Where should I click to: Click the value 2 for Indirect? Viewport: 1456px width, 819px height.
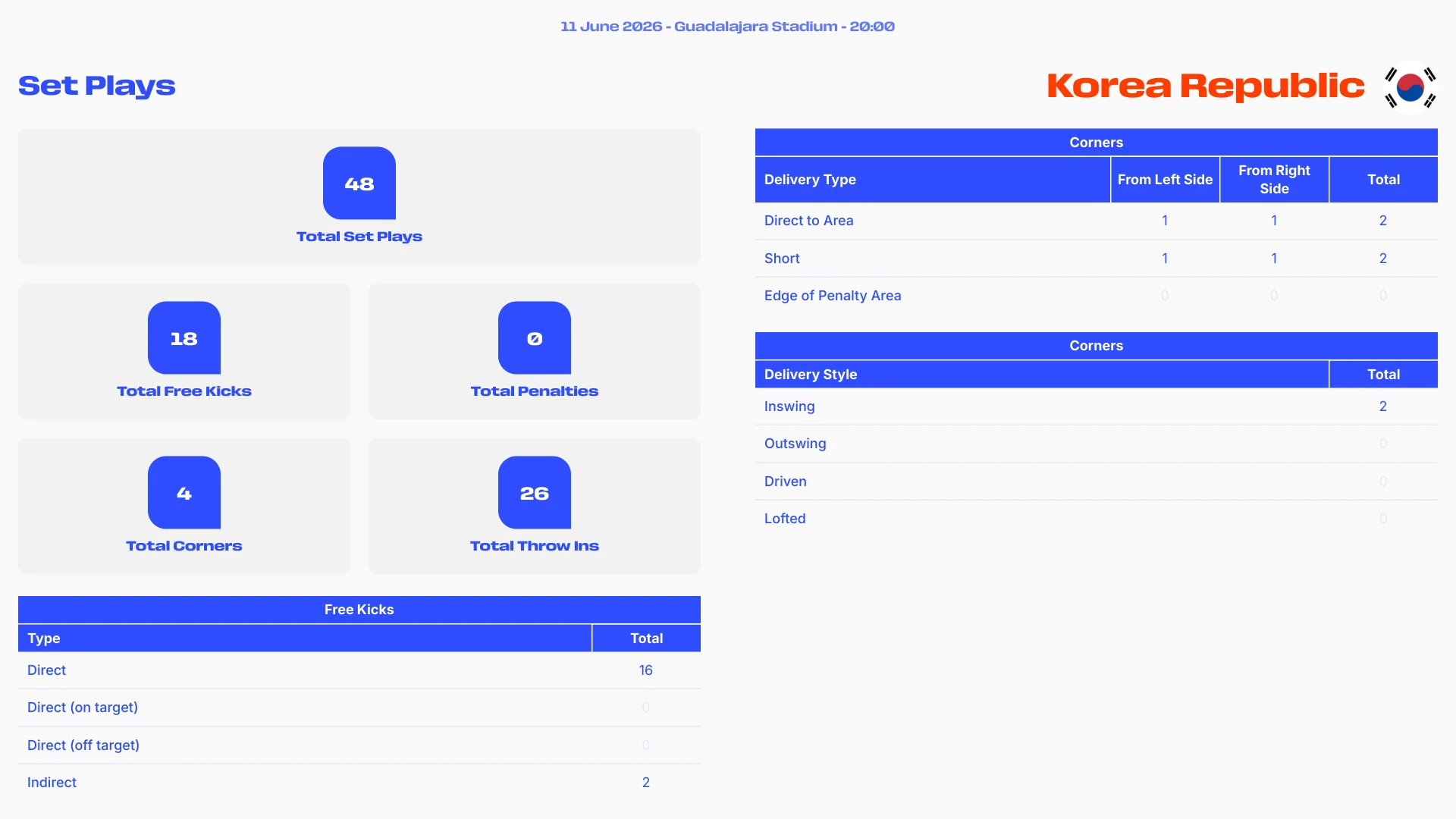(x=646, y=783)
